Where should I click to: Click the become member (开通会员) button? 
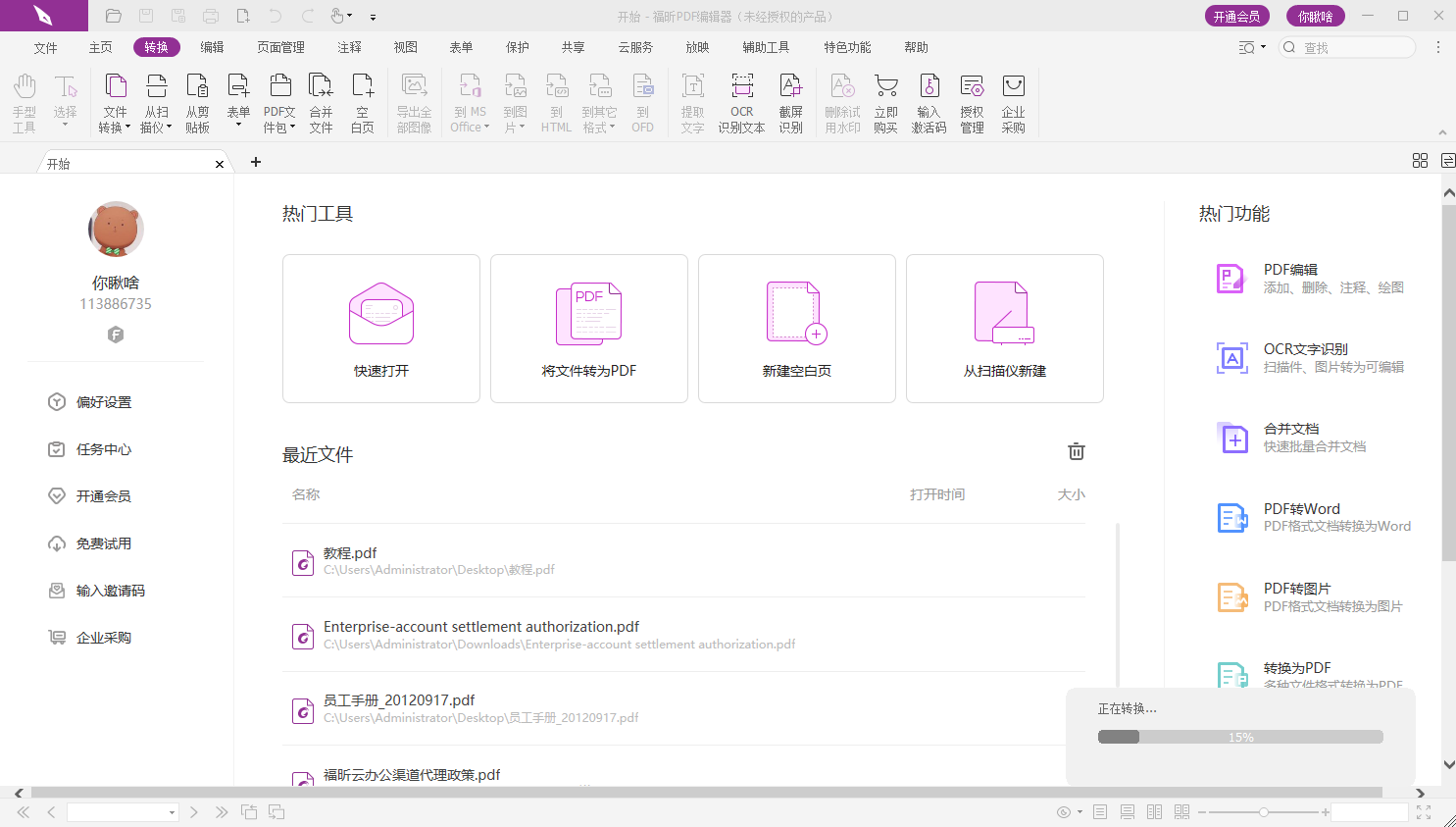point(1236,16)
